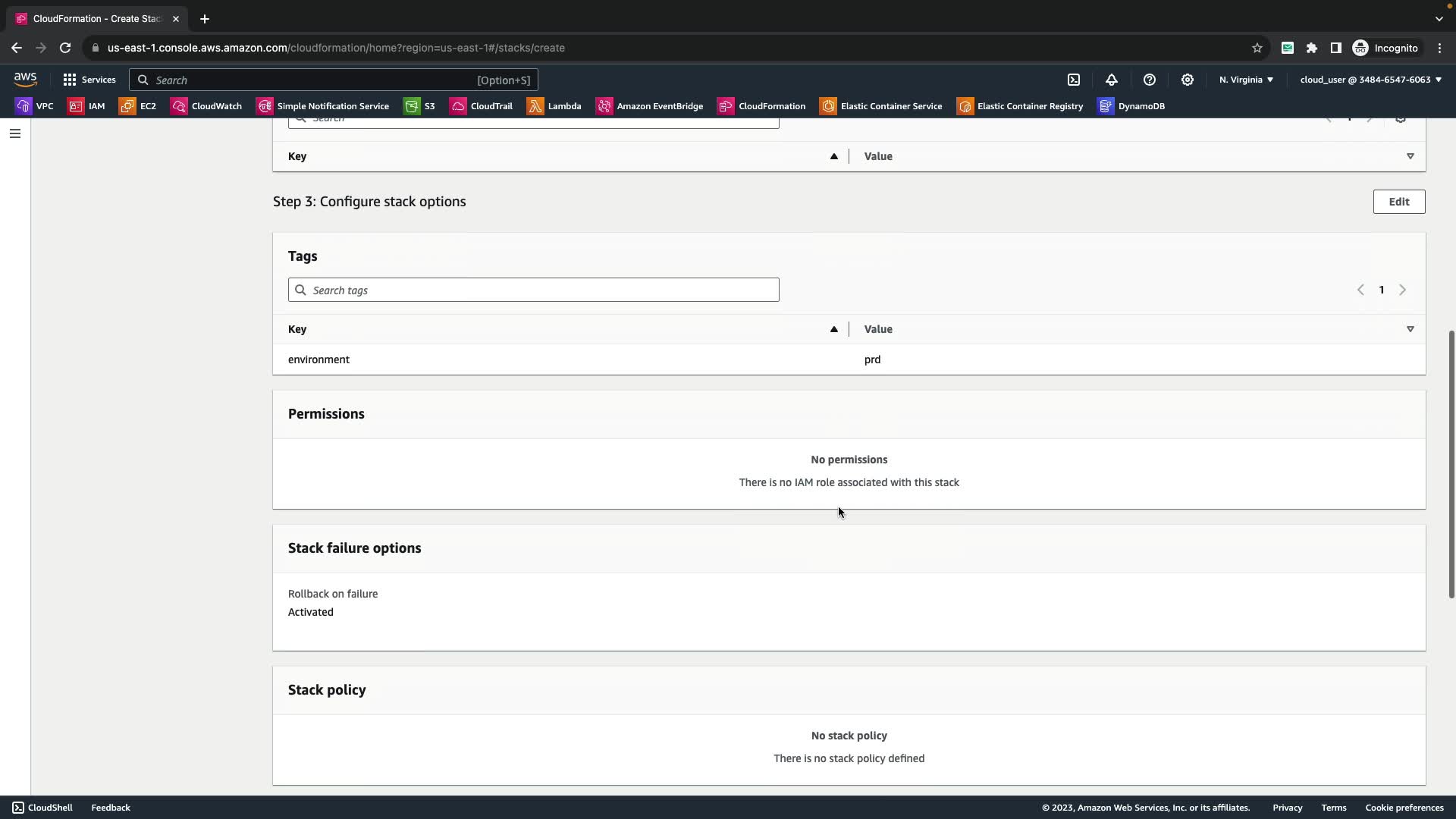Click the help question mark icon

[1150, 80]
